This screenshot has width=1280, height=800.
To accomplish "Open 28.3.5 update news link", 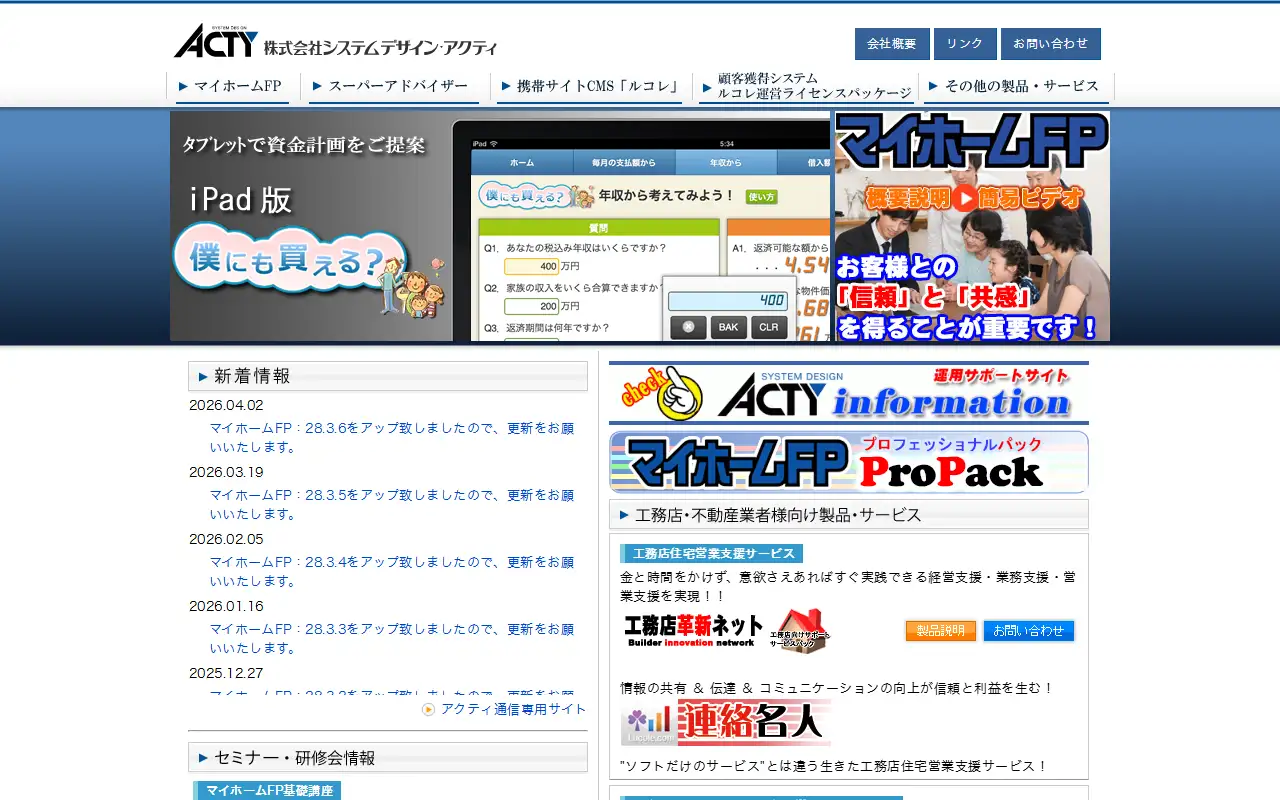I will tap(392, 505).
